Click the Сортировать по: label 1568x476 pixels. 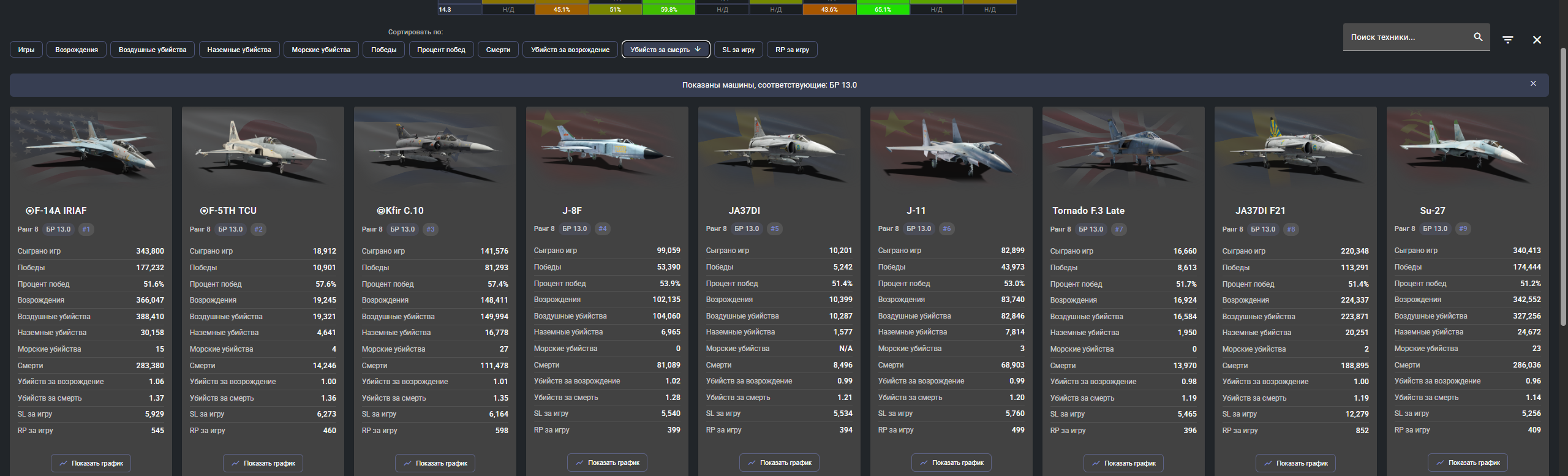(415, 32)
